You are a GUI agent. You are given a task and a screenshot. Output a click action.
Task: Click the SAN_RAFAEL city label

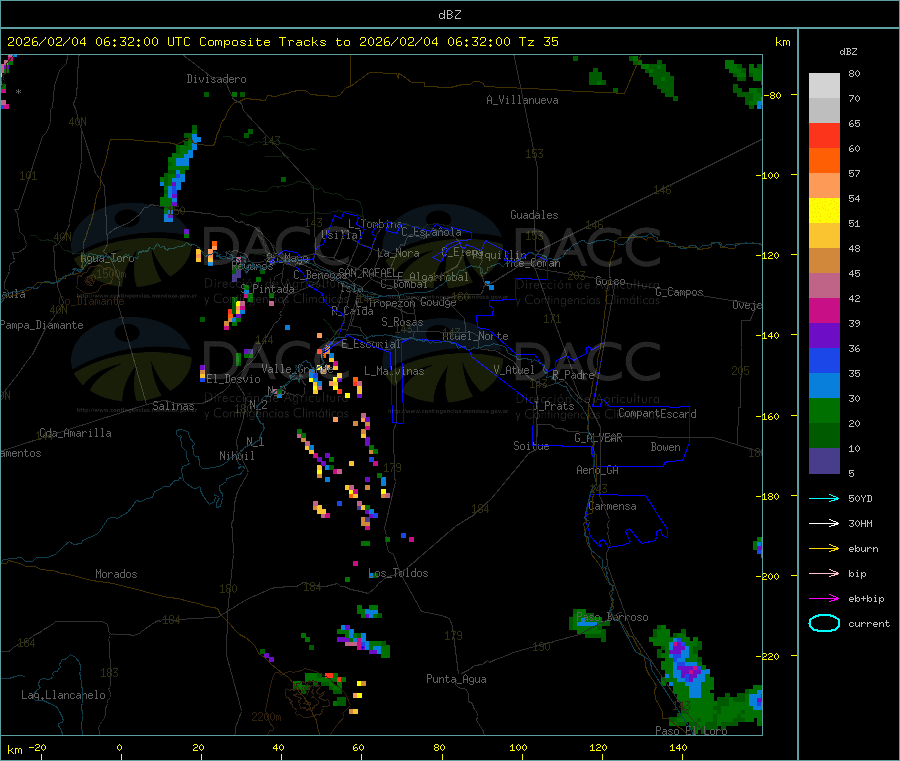pos(367,271)
